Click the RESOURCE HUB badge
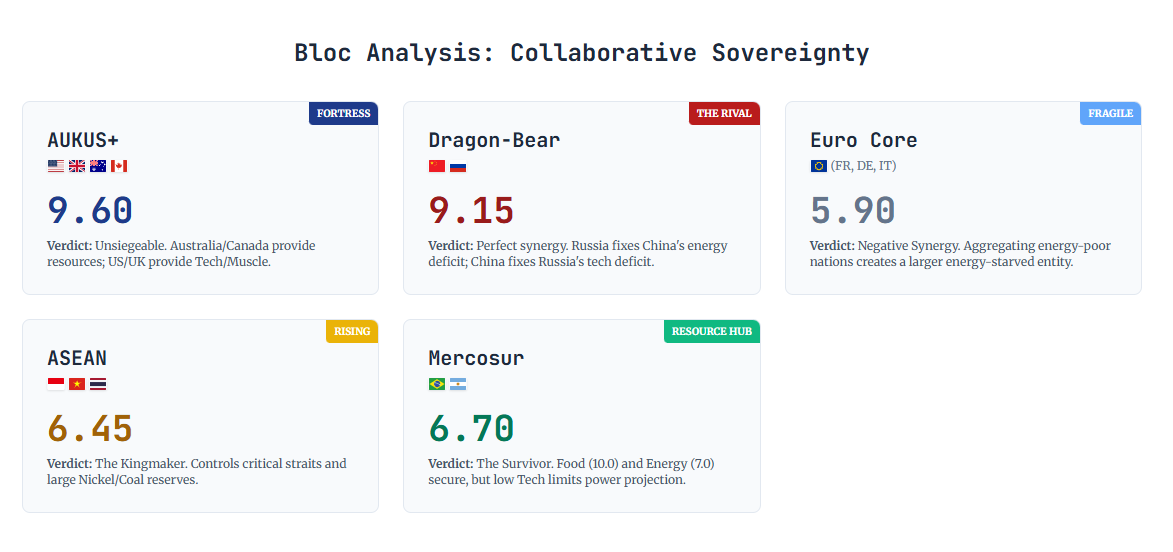Image resolution: width=1173 pixels, height=552 pixels. [x=712, y=331]
